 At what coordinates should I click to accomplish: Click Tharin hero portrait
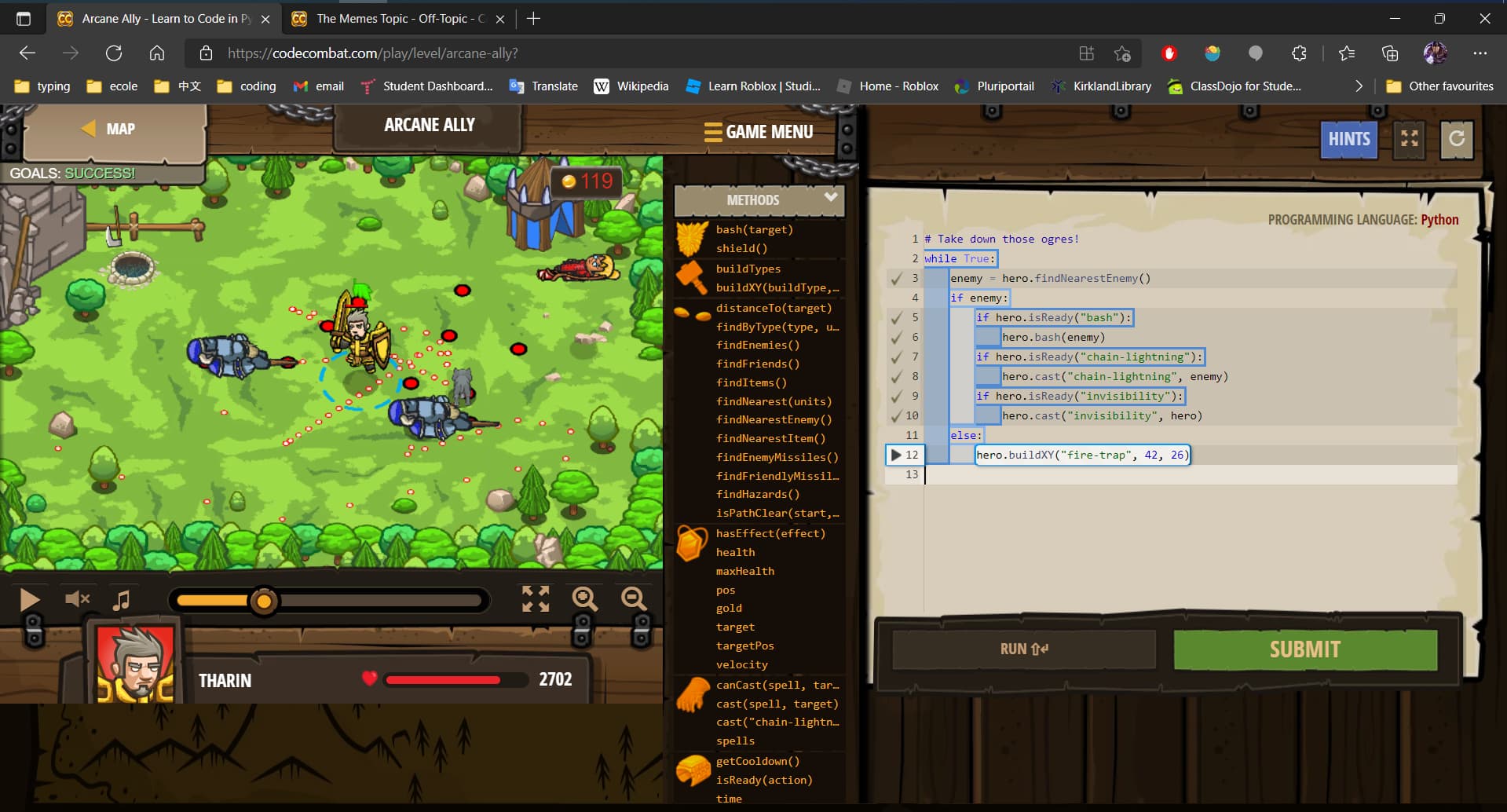coord(135,664)
